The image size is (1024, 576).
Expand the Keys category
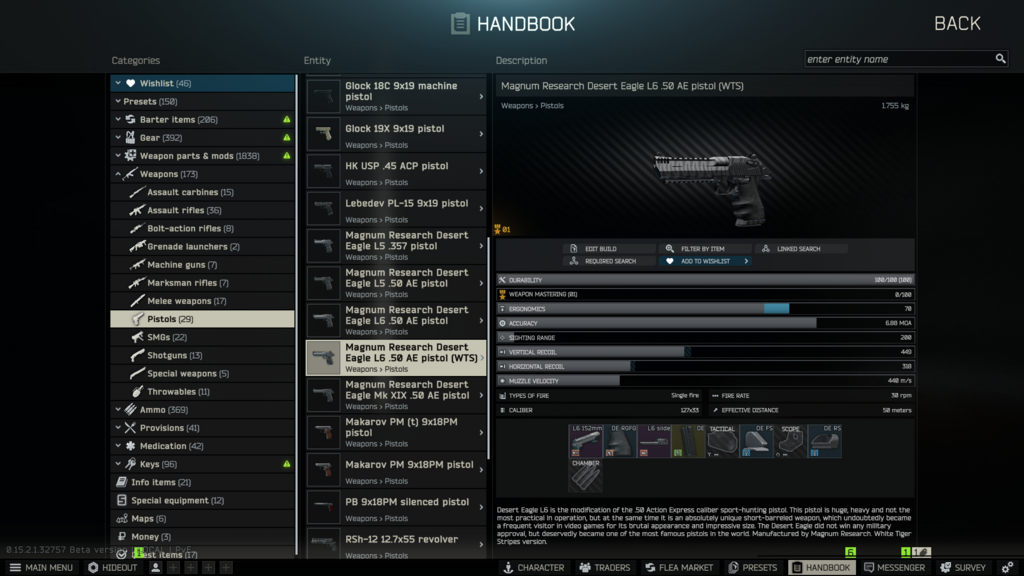(x=118, y=464)
